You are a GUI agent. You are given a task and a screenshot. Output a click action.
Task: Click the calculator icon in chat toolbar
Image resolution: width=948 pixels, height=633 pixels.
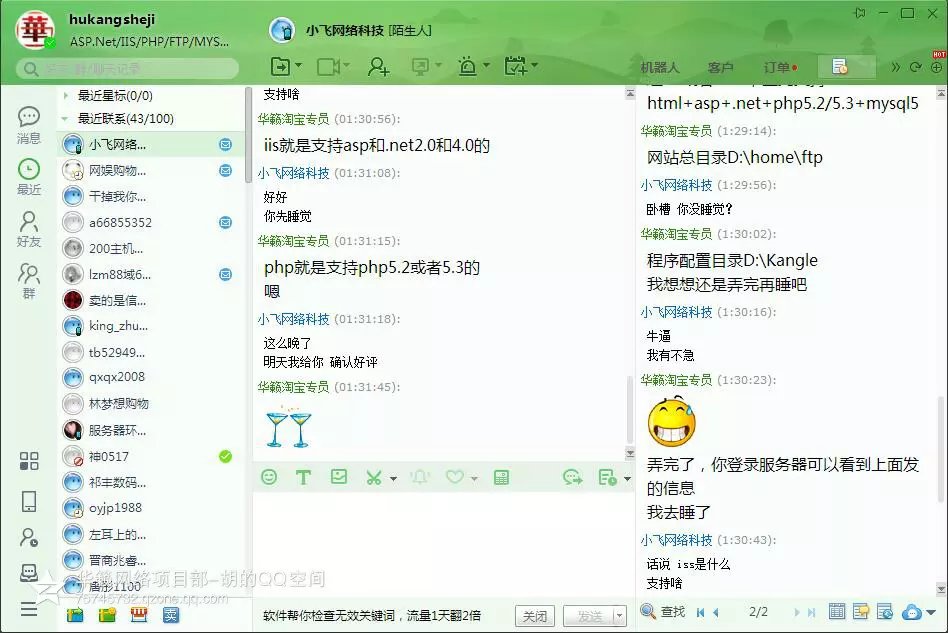coord(501,478)
